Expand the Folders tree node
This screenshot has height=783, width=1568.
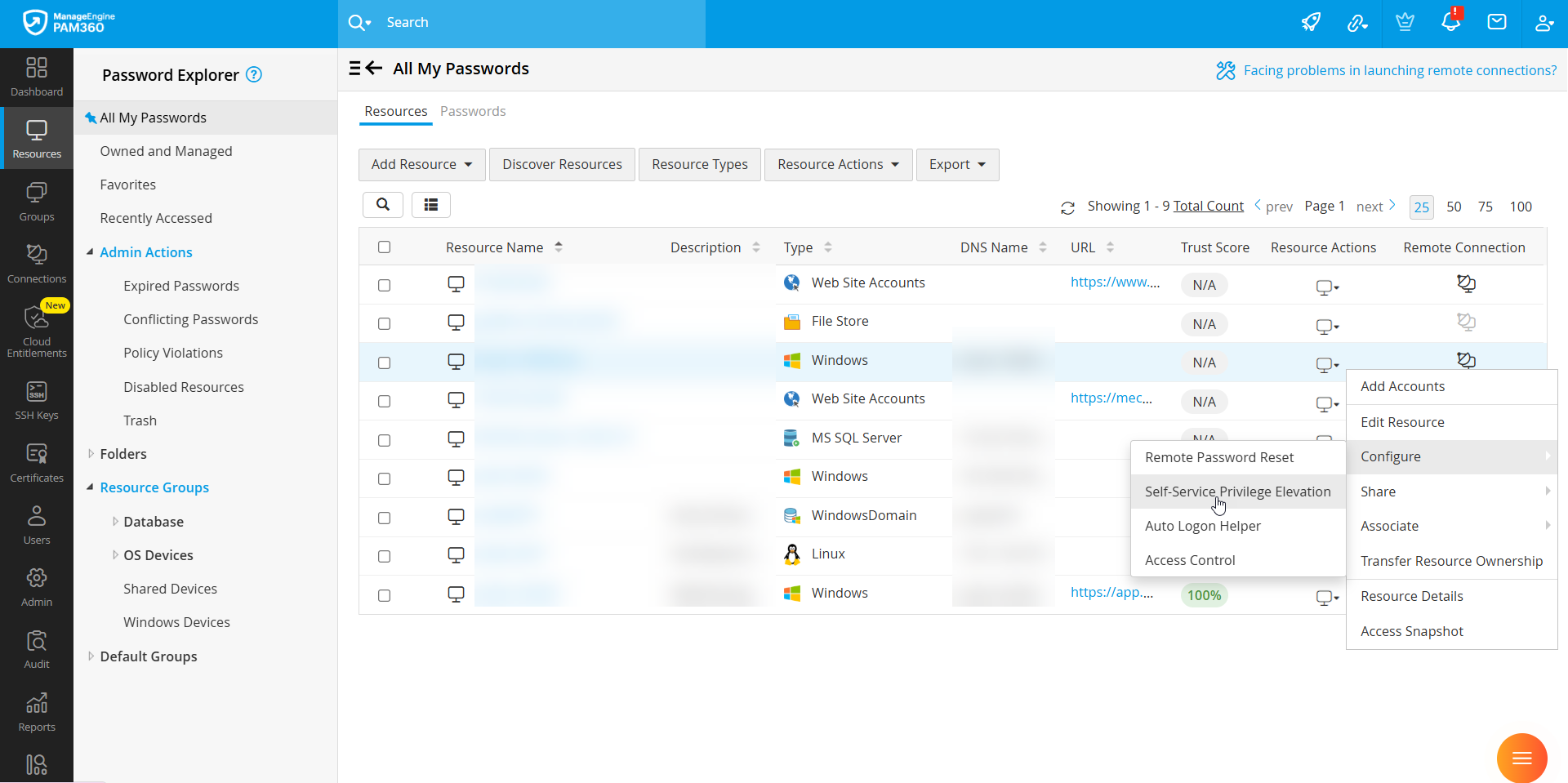point(91,454)
